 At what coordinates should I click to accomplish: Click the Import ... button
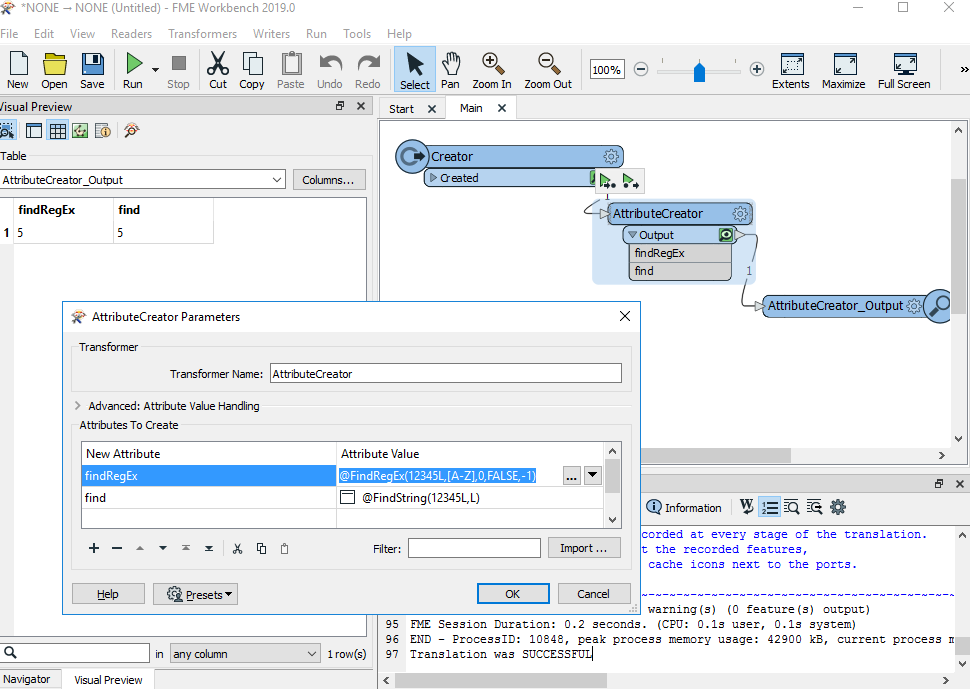pos(584,548)
